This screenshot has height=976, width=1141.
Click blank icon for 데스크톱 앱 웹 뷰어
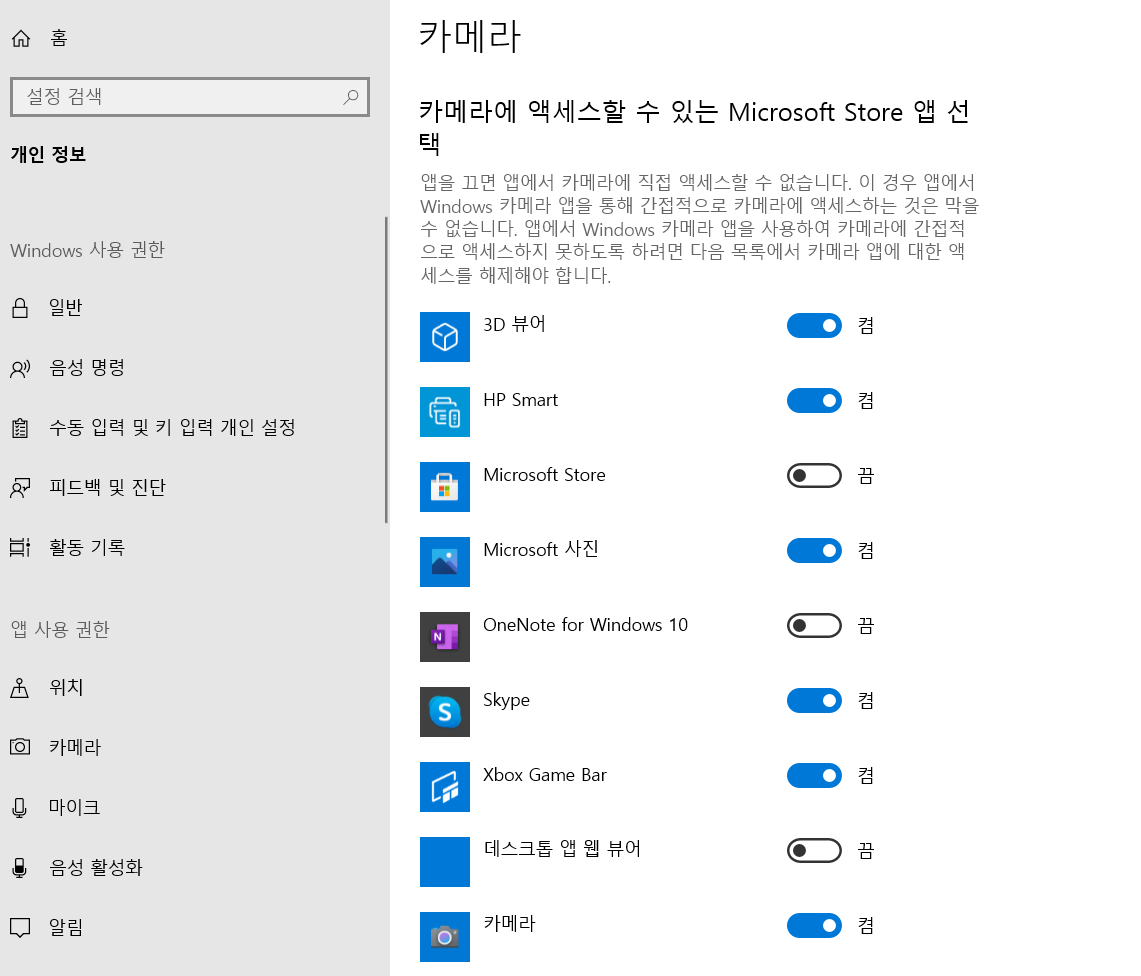(x=445, y=862)
